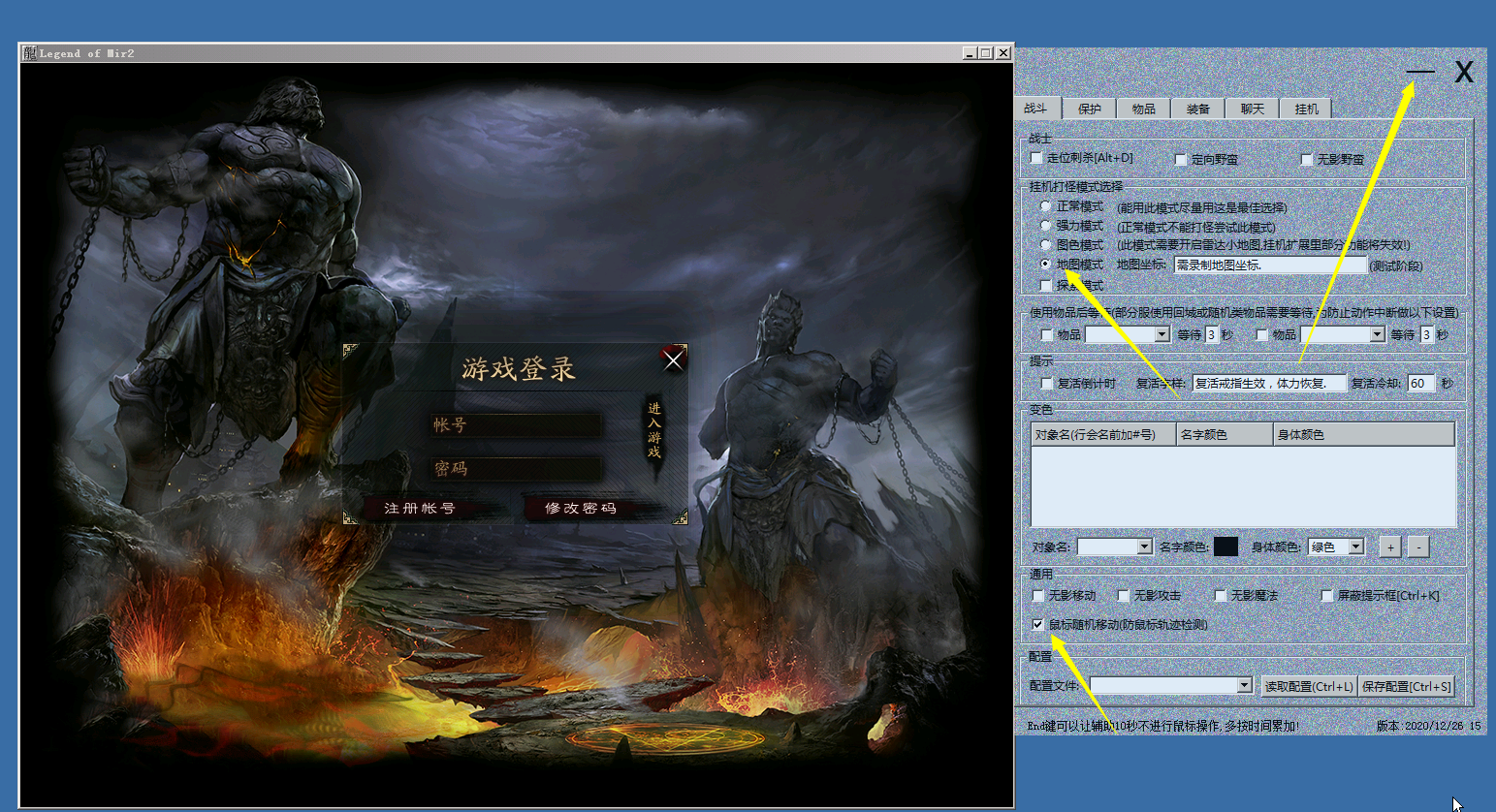Viewport: 1496px width, 812px height.
Task: Enable 无影移动 checkbox
Action: (x=1038, y=595)
